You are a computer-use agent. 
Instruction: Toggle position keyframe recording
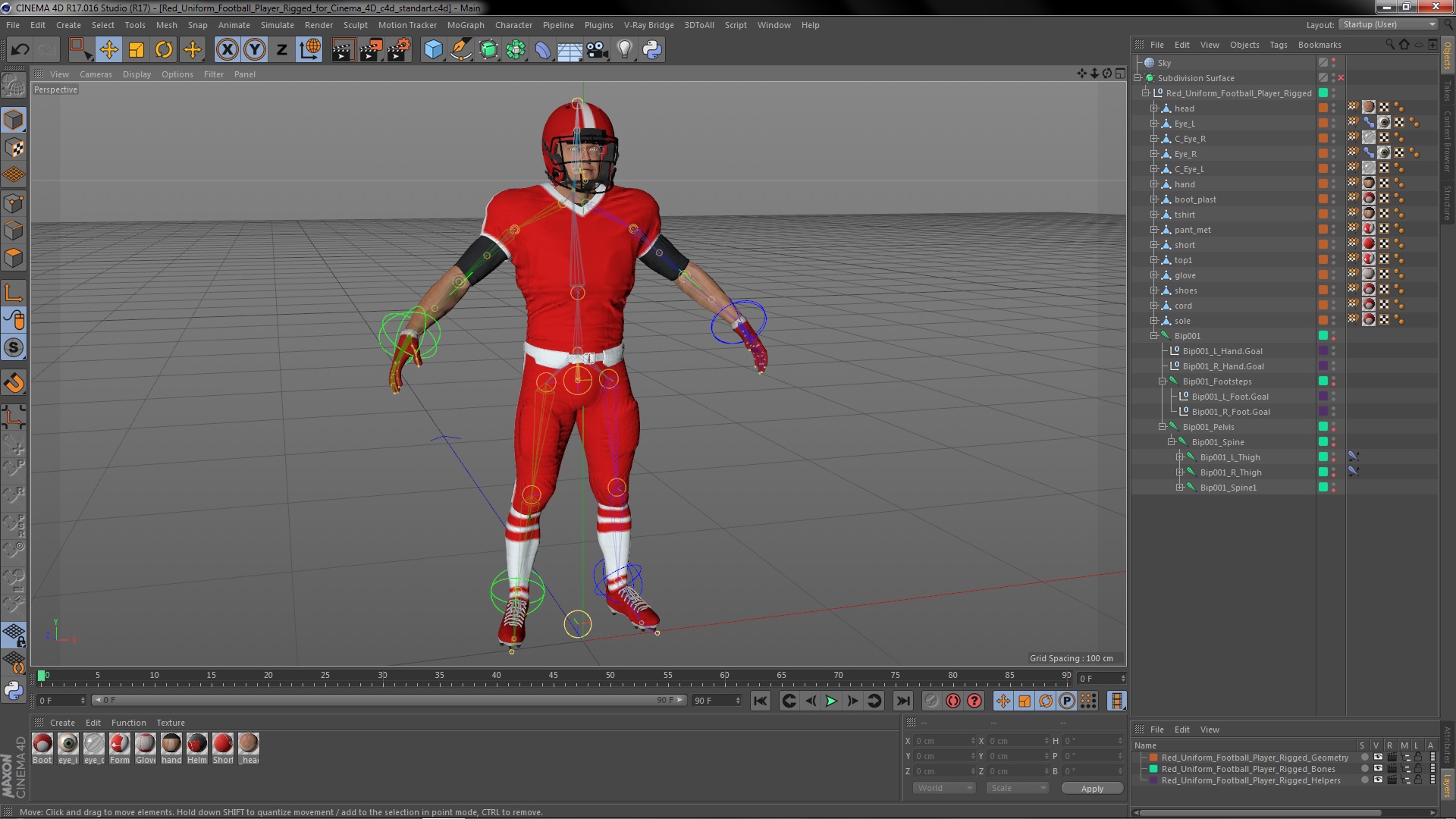tap(1003, 701)
